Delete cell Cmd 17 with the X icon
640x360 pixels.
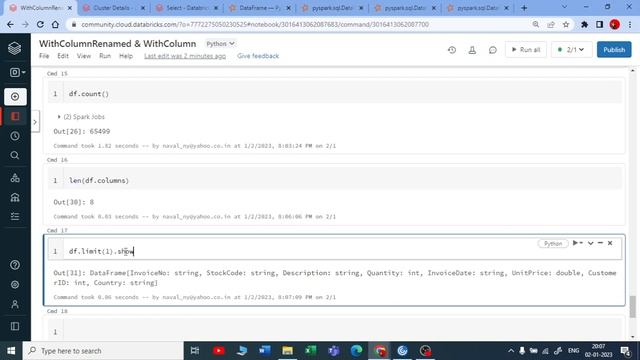[x=610, y=243]
